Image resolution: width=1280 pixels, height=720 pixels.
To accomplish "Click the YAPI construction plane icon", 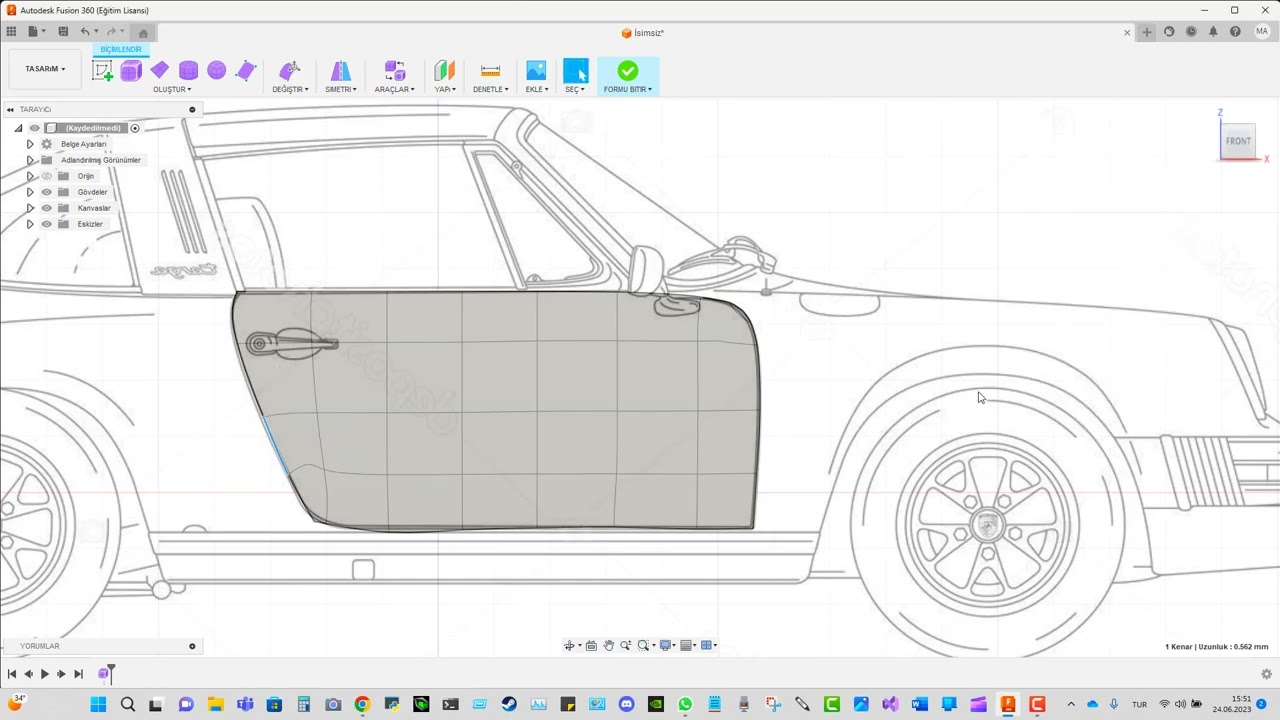I will 444,70.
